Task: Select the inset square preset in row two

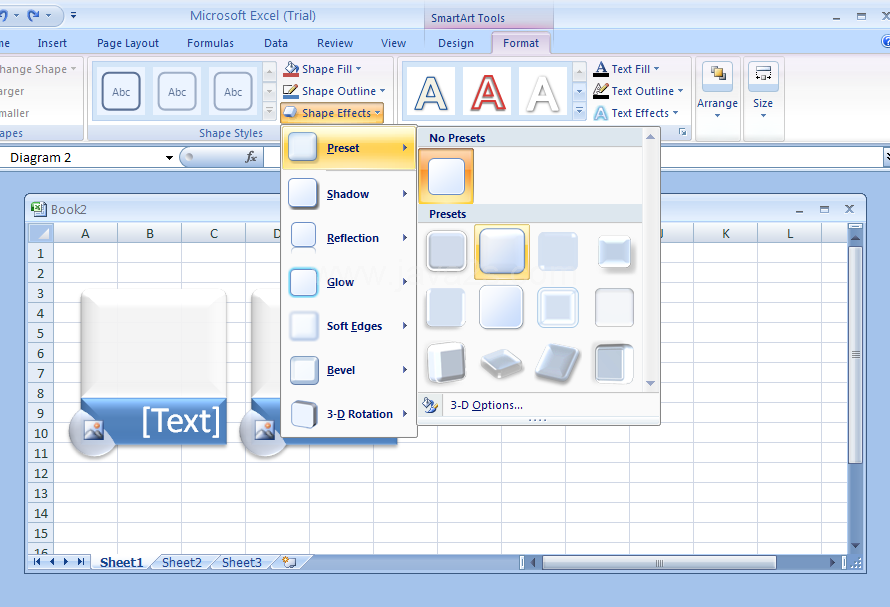Action: tap(558, 307)
